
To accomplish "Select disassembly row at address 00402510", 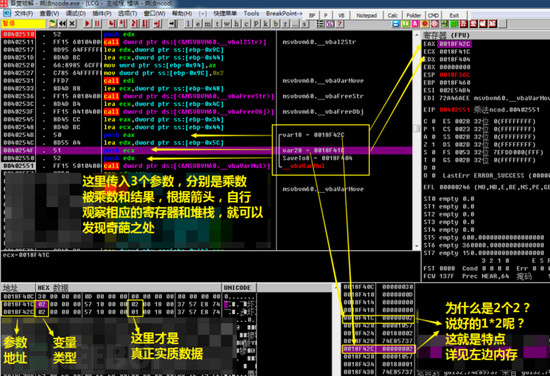I will click(x=207, y=34).
